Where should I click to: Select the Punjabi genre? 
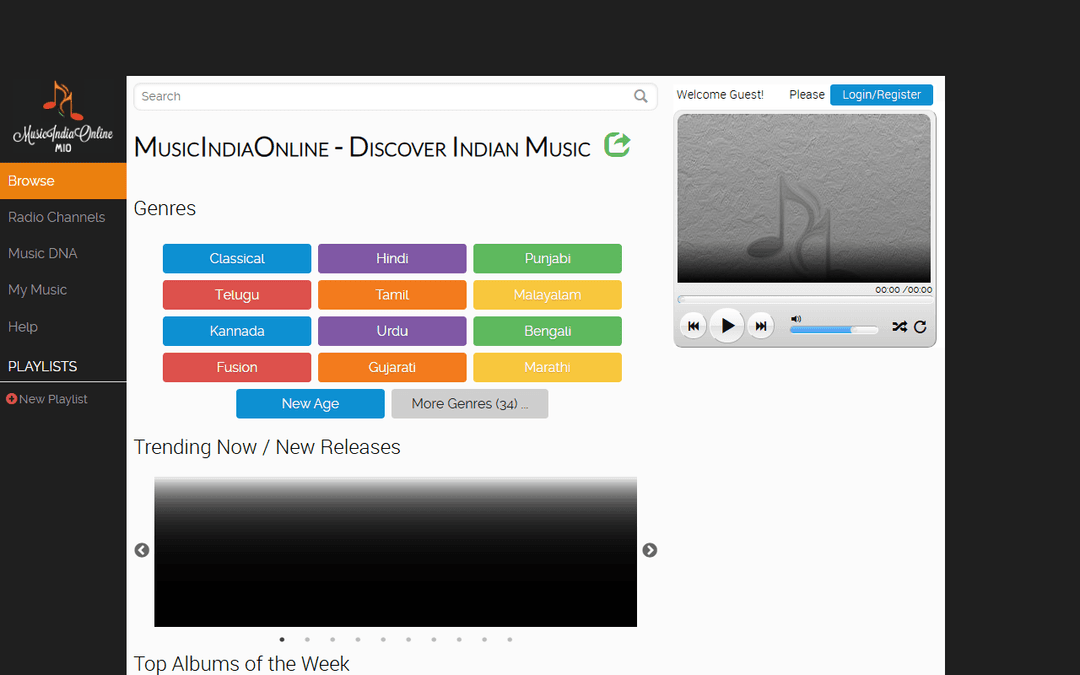point(548,258)
